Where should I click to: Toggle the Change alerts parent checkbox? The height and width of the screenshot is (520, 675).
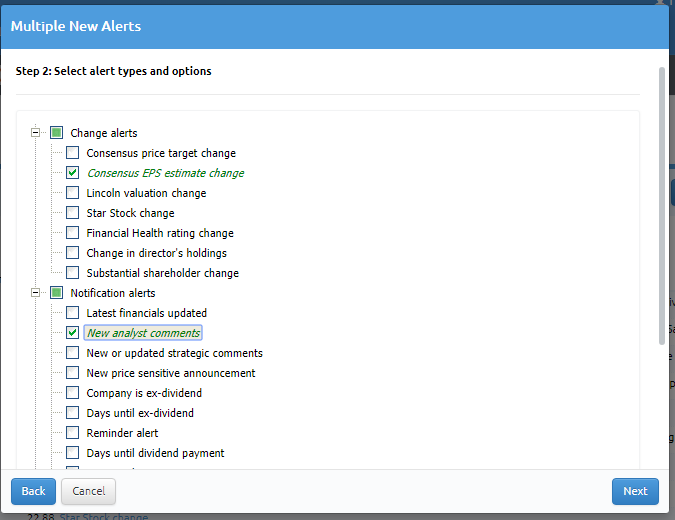coord(56,133)
